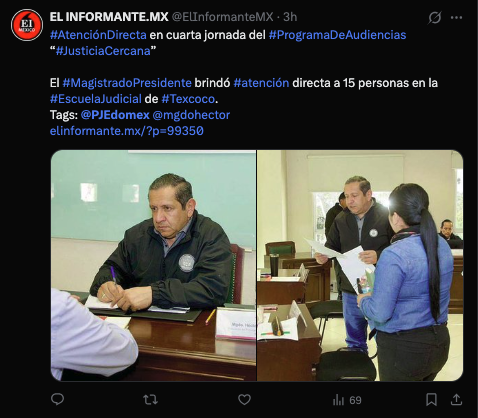Open EL INFORMANTE.MX profile avatar
Viewport: 478px width, 418px height.
click(x=27, y=25)
